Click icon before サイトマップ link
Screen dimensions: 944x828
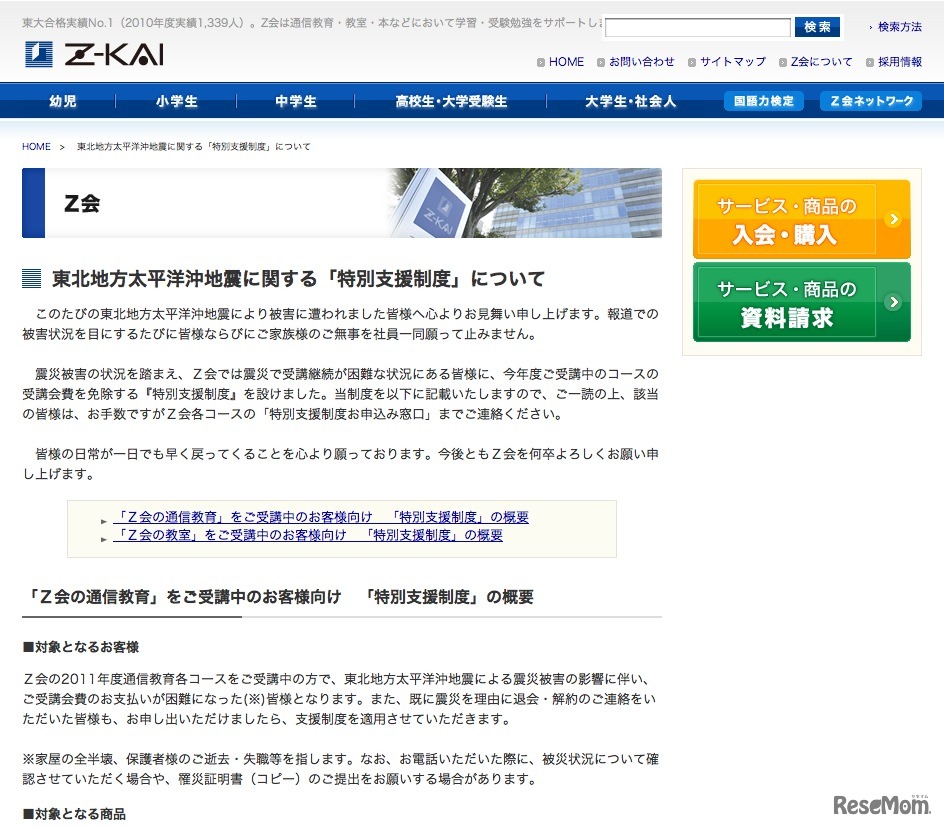pos(692,62)
